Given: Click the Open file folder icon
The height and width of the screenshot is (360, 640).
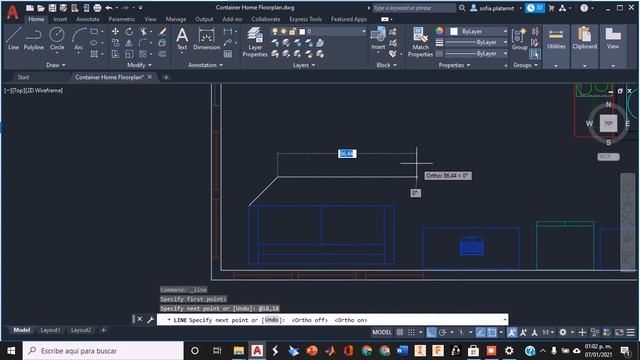Looking at the screenshot, I should click(x=41, y=8).
